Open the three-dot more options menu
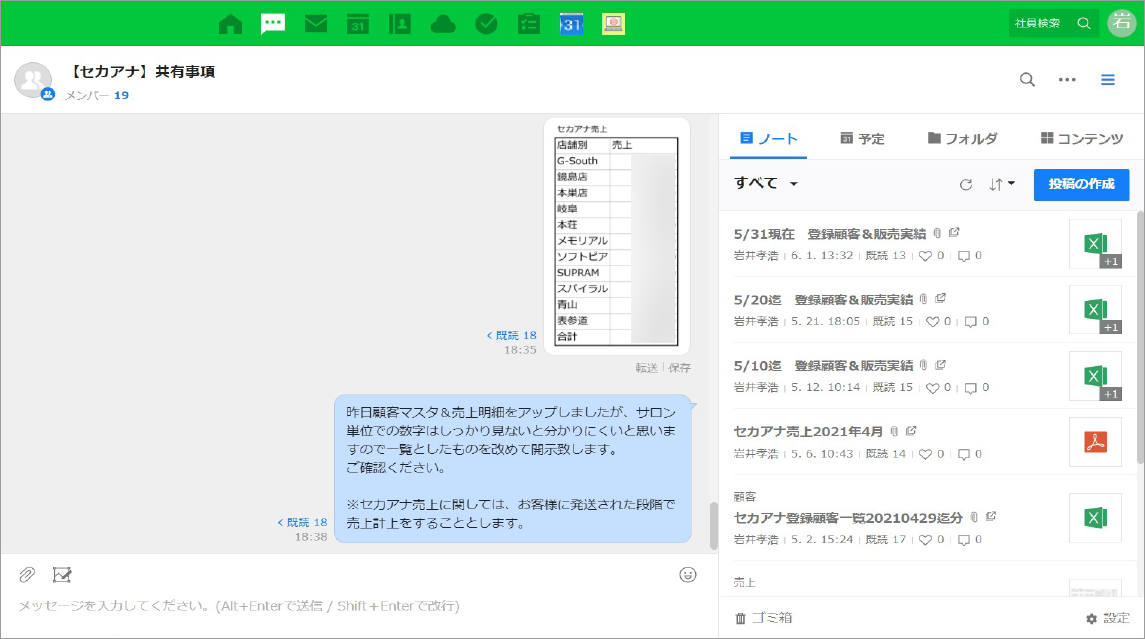 pos(1067,80)
